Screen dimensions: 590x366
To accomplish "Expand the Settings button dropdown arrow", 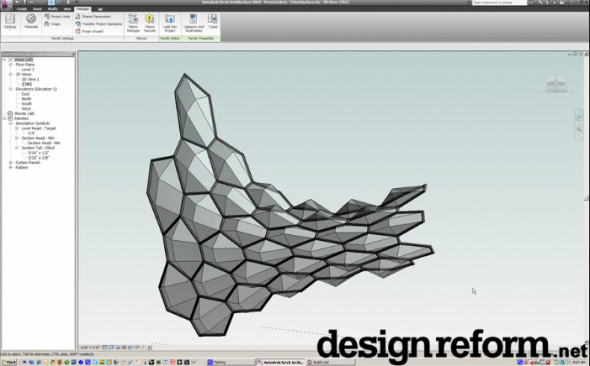I will click(10, 30).
